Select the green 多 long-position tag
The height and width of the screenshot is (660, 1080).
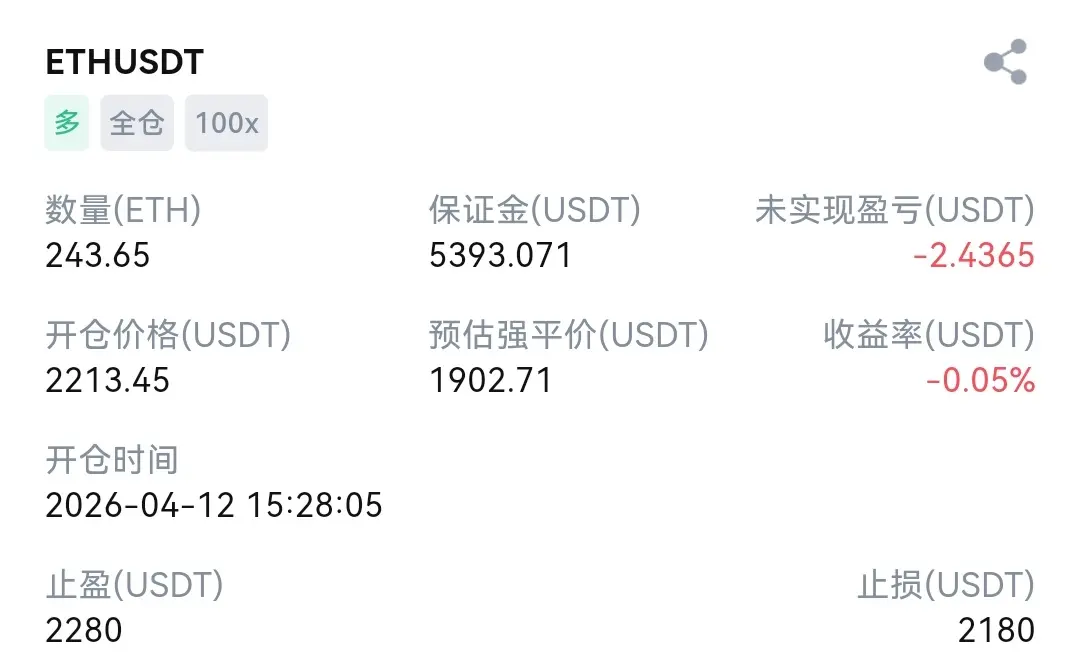(x=67, y=123)
